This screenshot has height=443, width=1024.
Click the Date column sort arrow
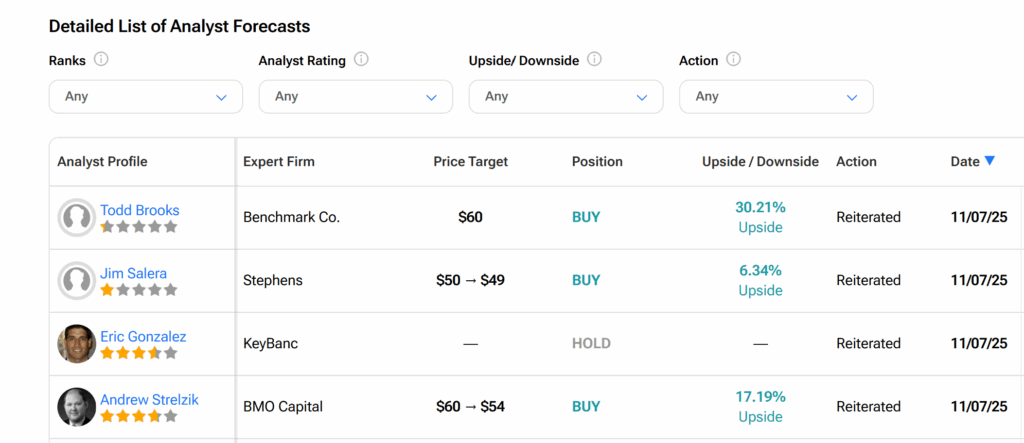(x=990, y=161)
